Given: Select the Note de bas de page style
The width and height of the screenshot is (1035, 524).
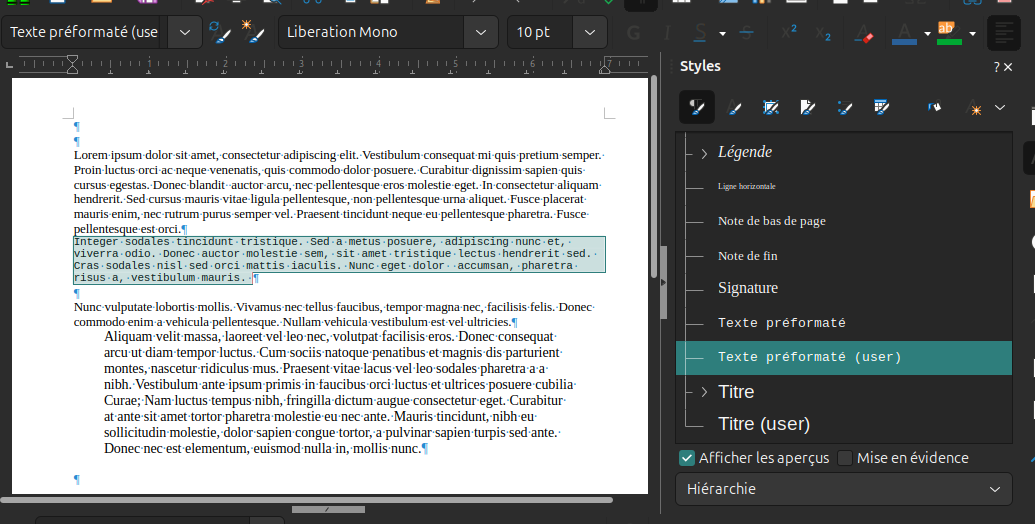Looking at the screenshot, I should tap(771, 221).
